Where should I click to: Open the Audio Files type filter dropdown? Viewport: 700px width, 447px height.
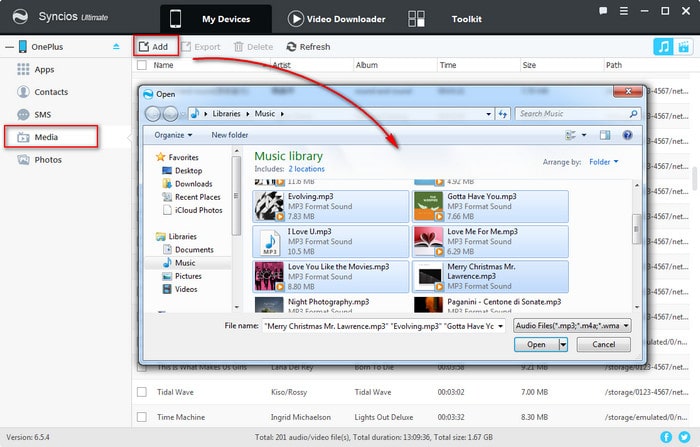[x=572, y=326]
